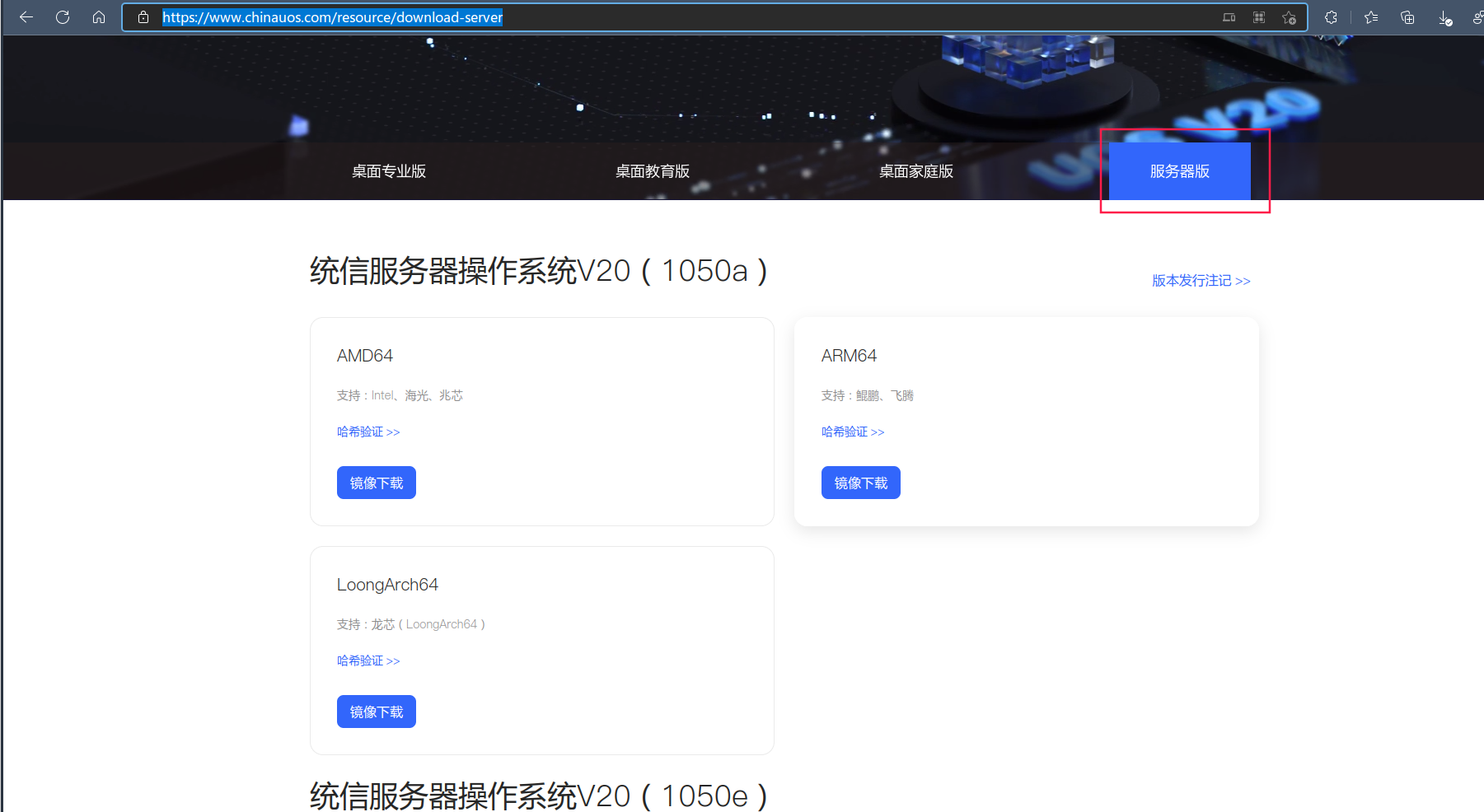This screenshot has width=1484, height=812.
Task: Open the browser home page icon
Action: pyautogui.click(x=99, y=17)
